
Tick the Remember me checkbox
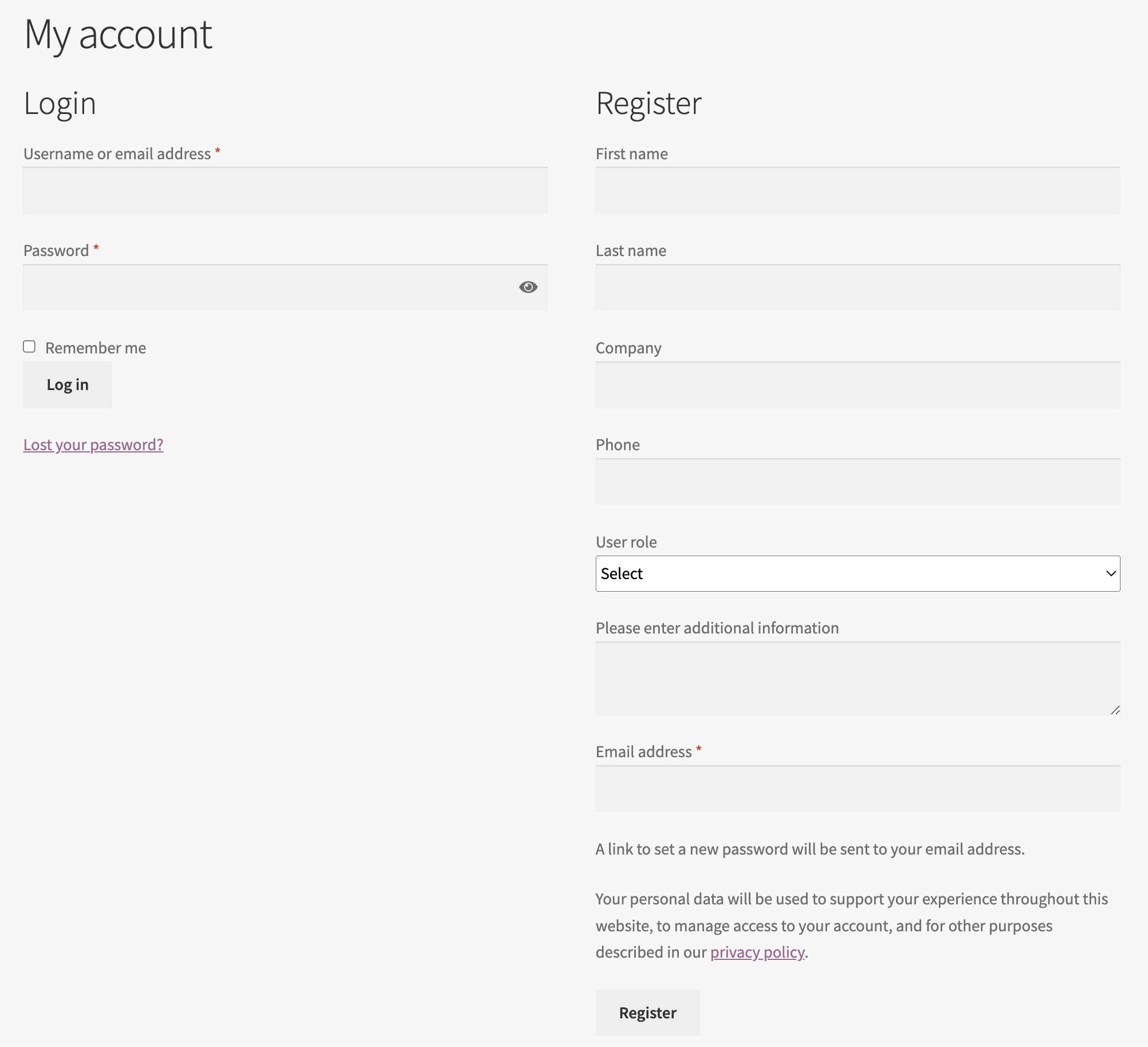tap(29, 347)
